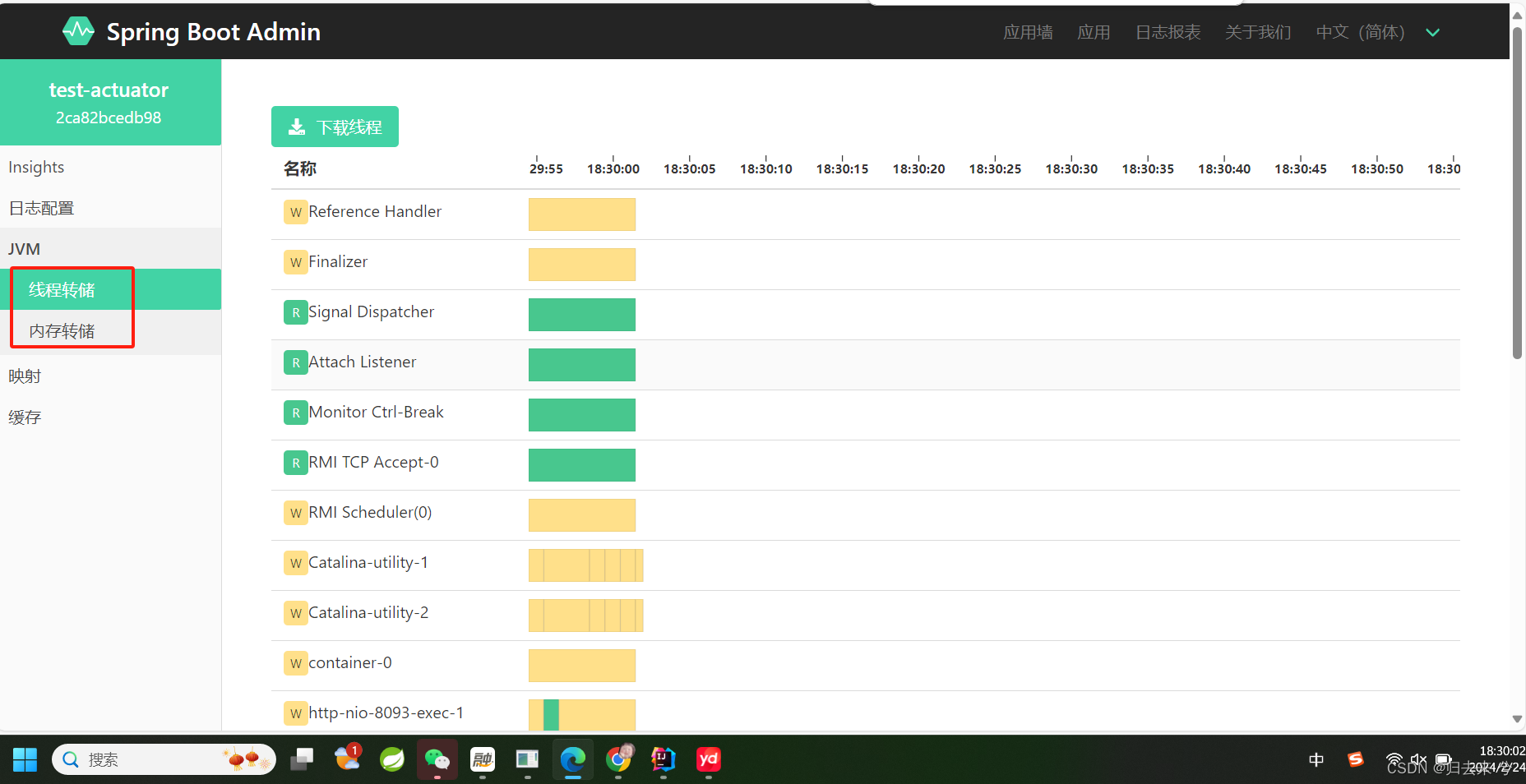Click the Catalina-utility-1 segmented timeline bar
The image size is (1526, 784).
click(x=585, y=565)
